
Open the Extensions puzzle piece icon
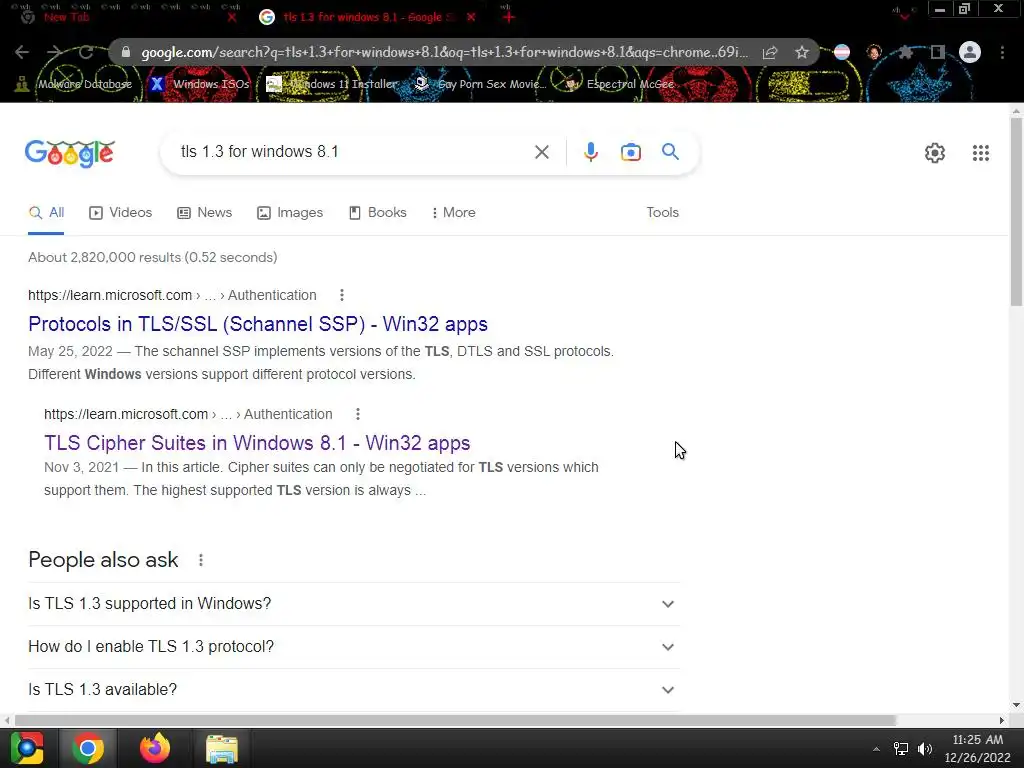coord(905,52)
